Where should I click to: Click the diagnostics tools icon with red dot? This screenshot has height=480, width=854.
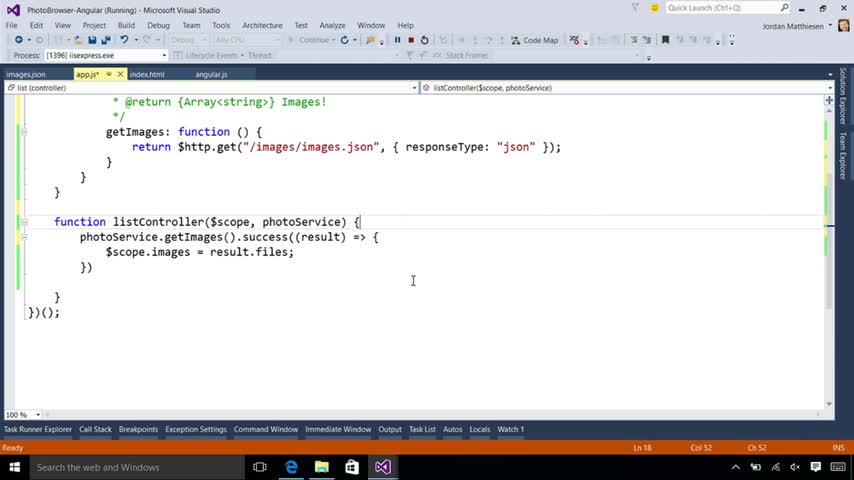point(574,40)
